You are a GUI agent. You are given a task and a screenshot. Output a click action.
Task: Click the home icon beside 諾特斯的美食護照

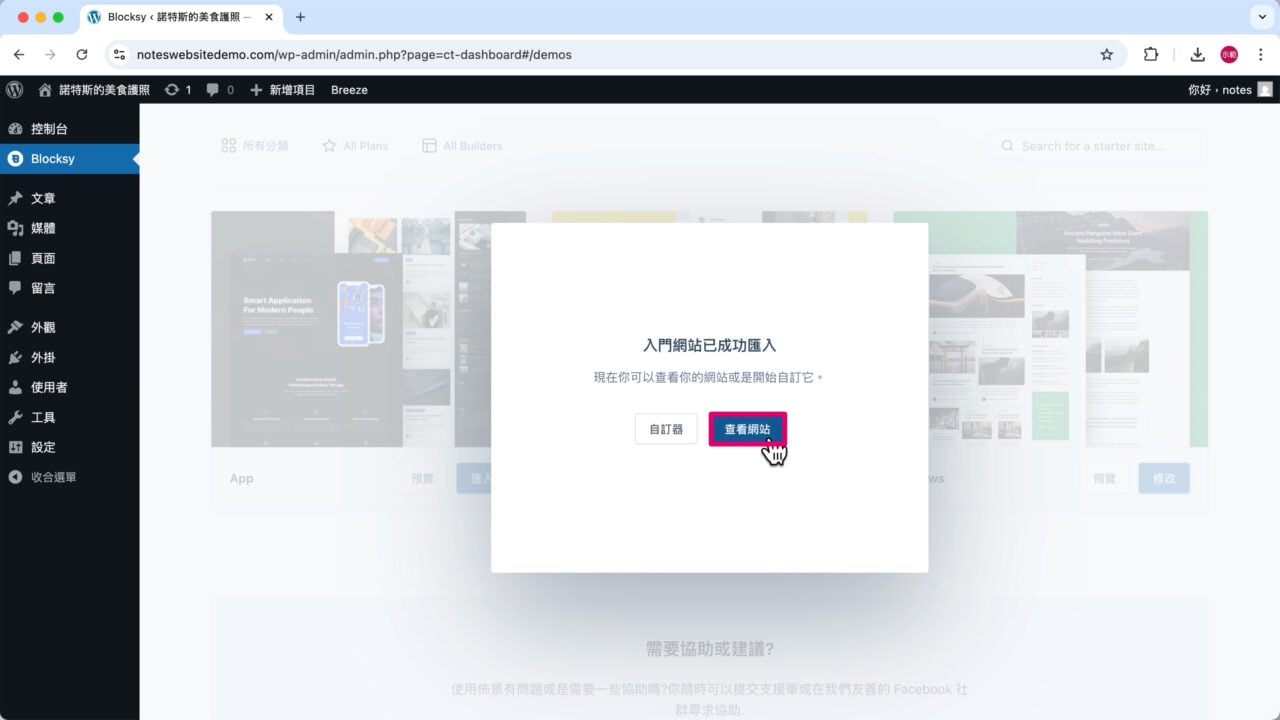(x=46, y=90)
